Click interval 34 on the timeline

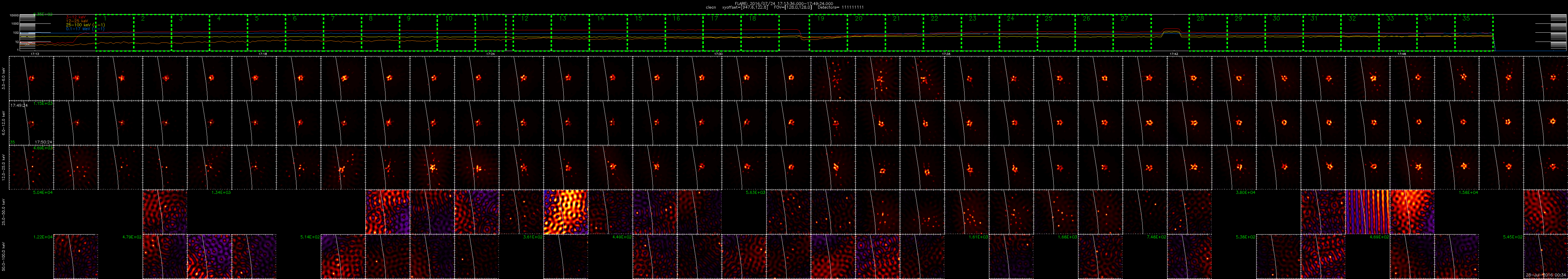tap(1435, 33)
